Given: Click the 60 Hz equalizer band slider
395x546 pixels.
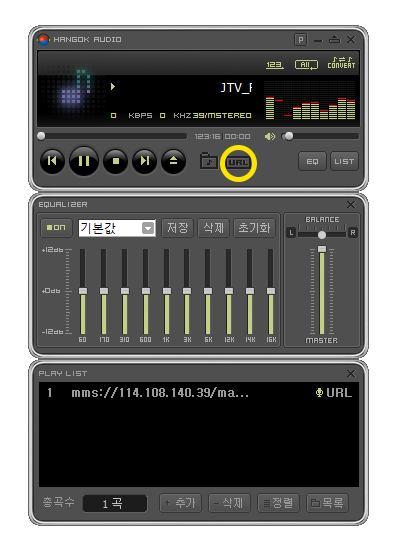Looking at the screenshot, I should (x=83, y=291).
